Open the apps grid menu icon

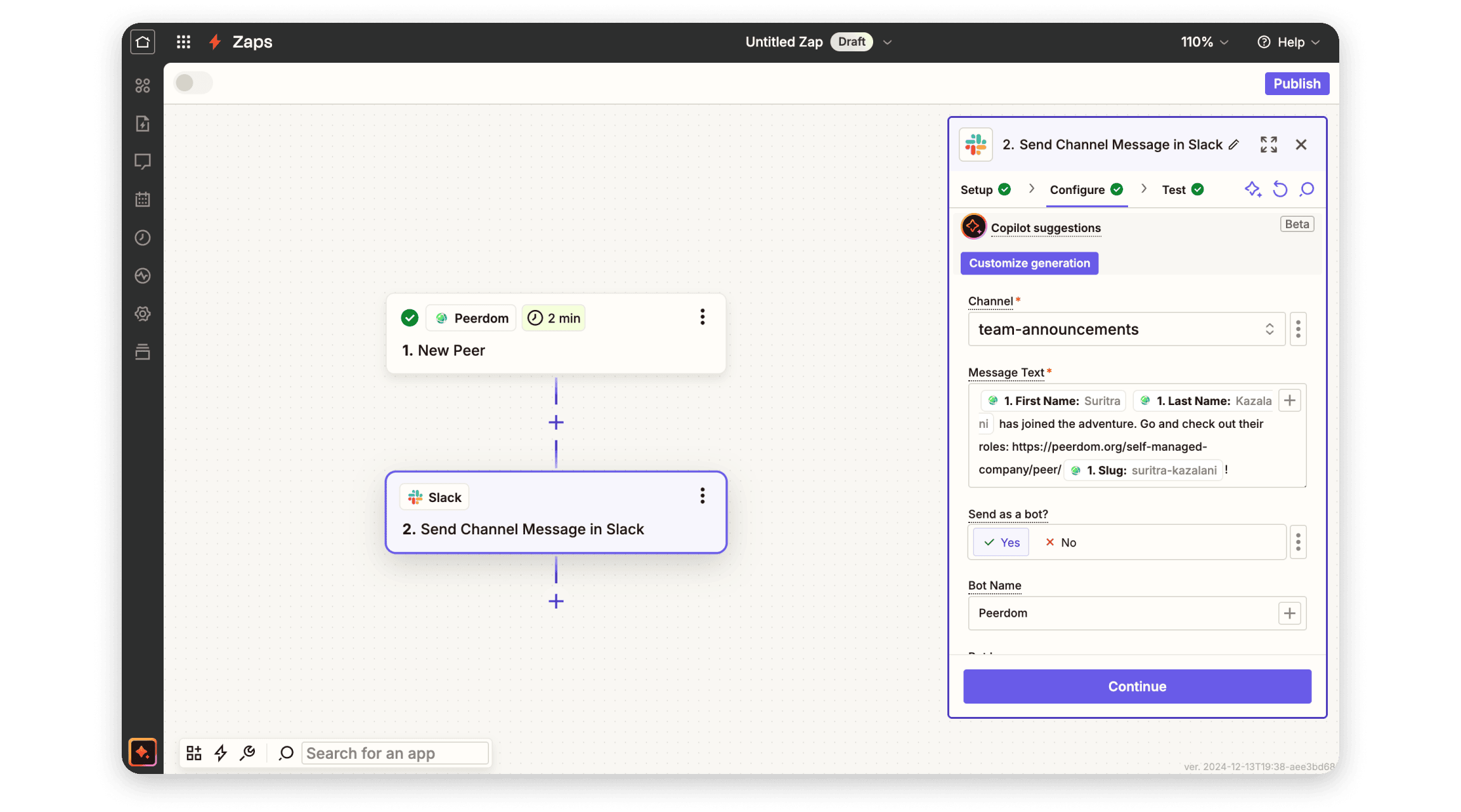pyautogui.click(x=183, y=42)
